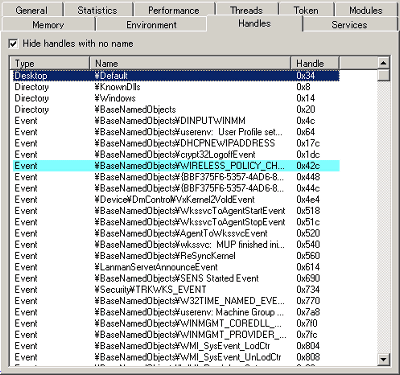Sort list by Type column header
The height and width of the screenshot is (375, 400).
point(51,63)
